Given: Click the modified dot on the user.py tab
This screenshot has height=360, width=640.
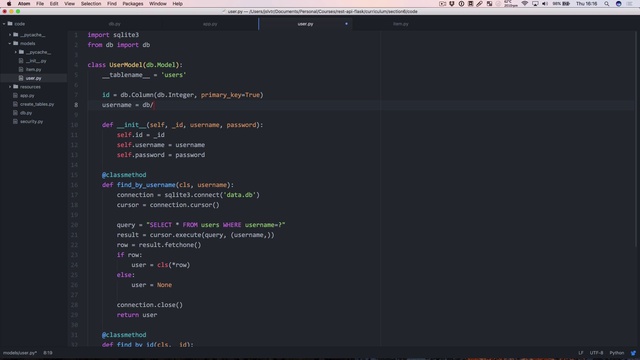Looking at the screenshot, I should (347, 24).
